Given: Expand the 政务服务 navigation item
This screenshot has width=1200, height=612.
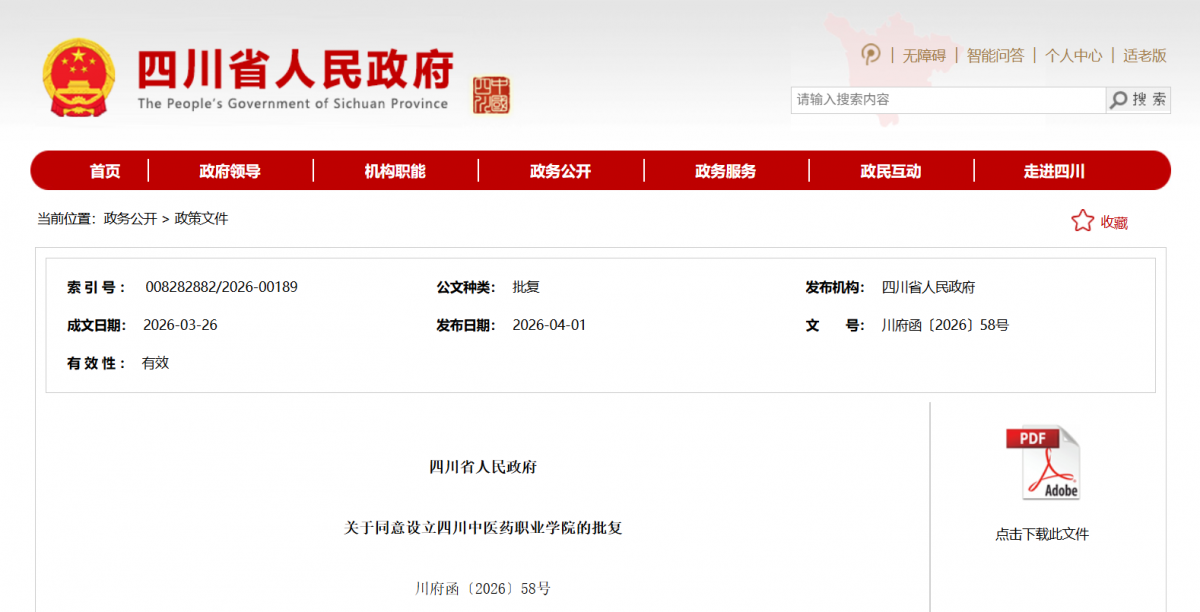Looking at the screenshot, I should tap(725, 171).
